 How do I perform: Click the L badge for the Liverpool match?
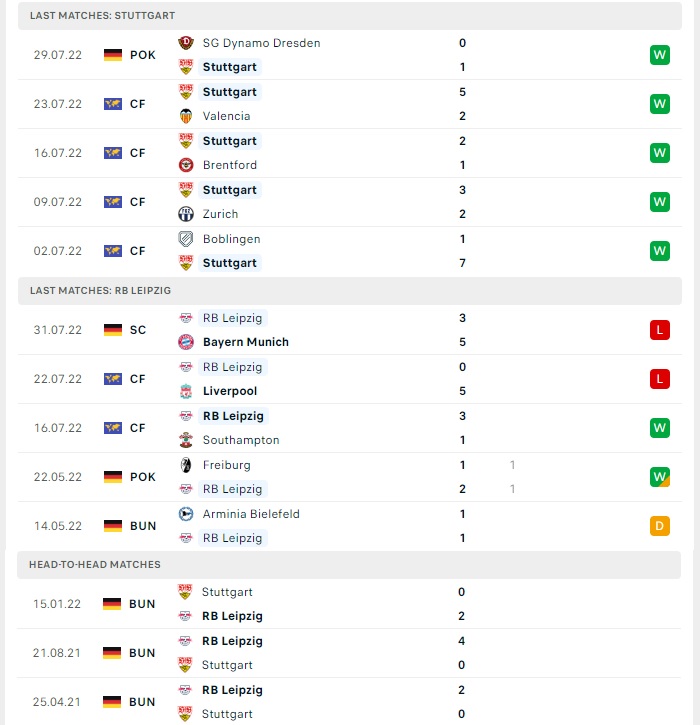[659, 379]
